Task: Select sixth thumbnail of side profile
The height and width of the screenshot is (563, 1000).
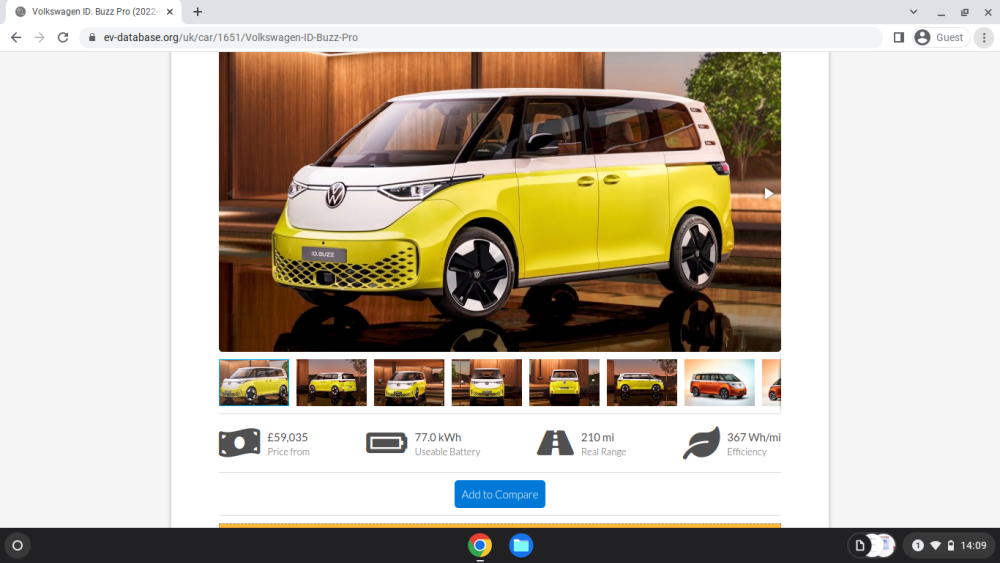Action: pyautogui.click(x=642, y=383)
